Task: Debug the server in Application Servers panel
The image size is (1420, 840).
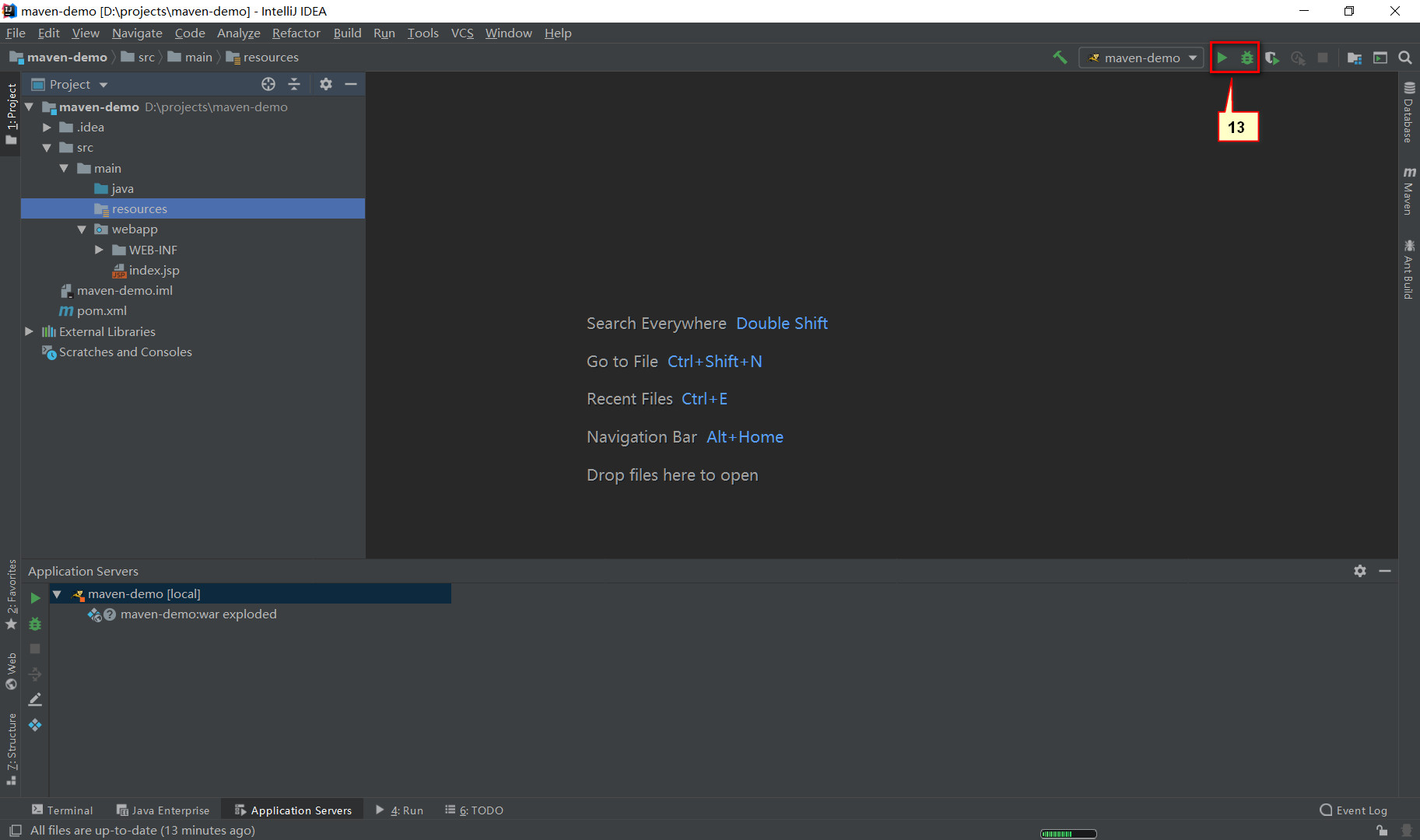Action: coord(35,624)
